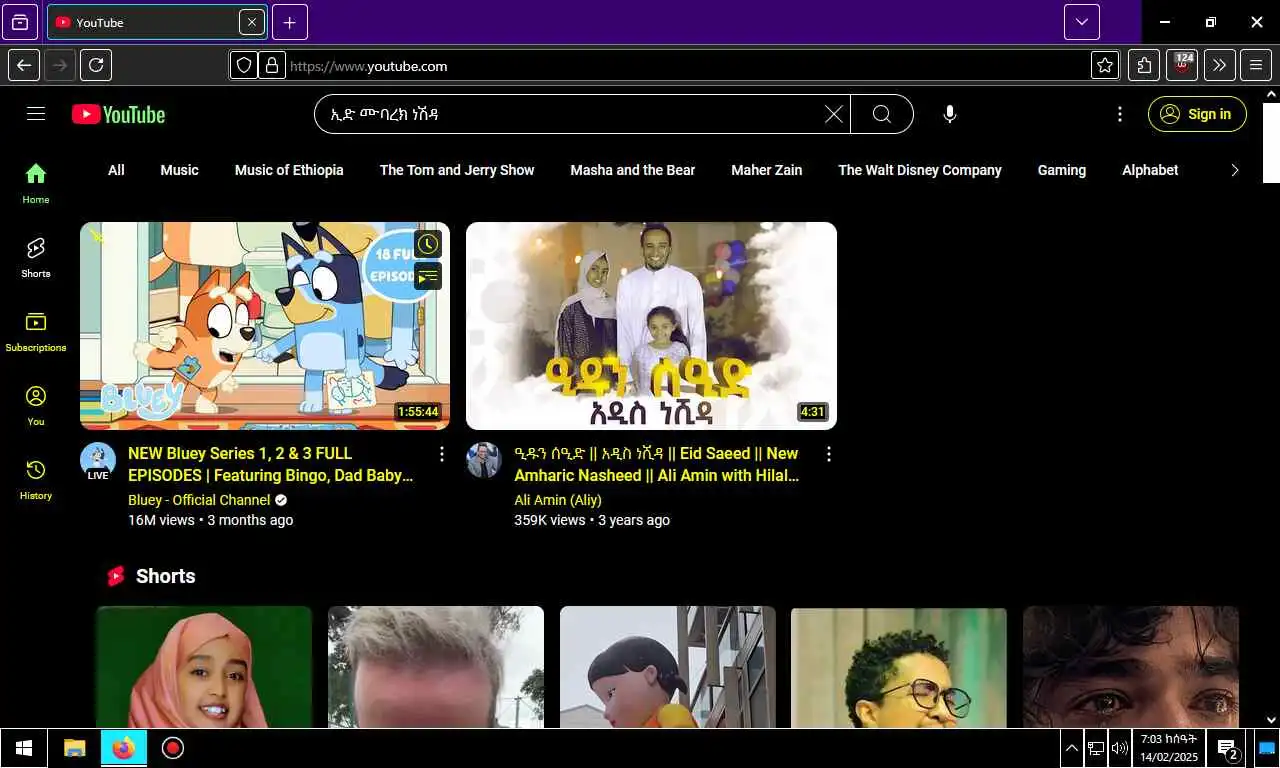The image size is (1280, 768).
Task: Expand the list all tabs dropdown
Action: tap(1082, 22)
